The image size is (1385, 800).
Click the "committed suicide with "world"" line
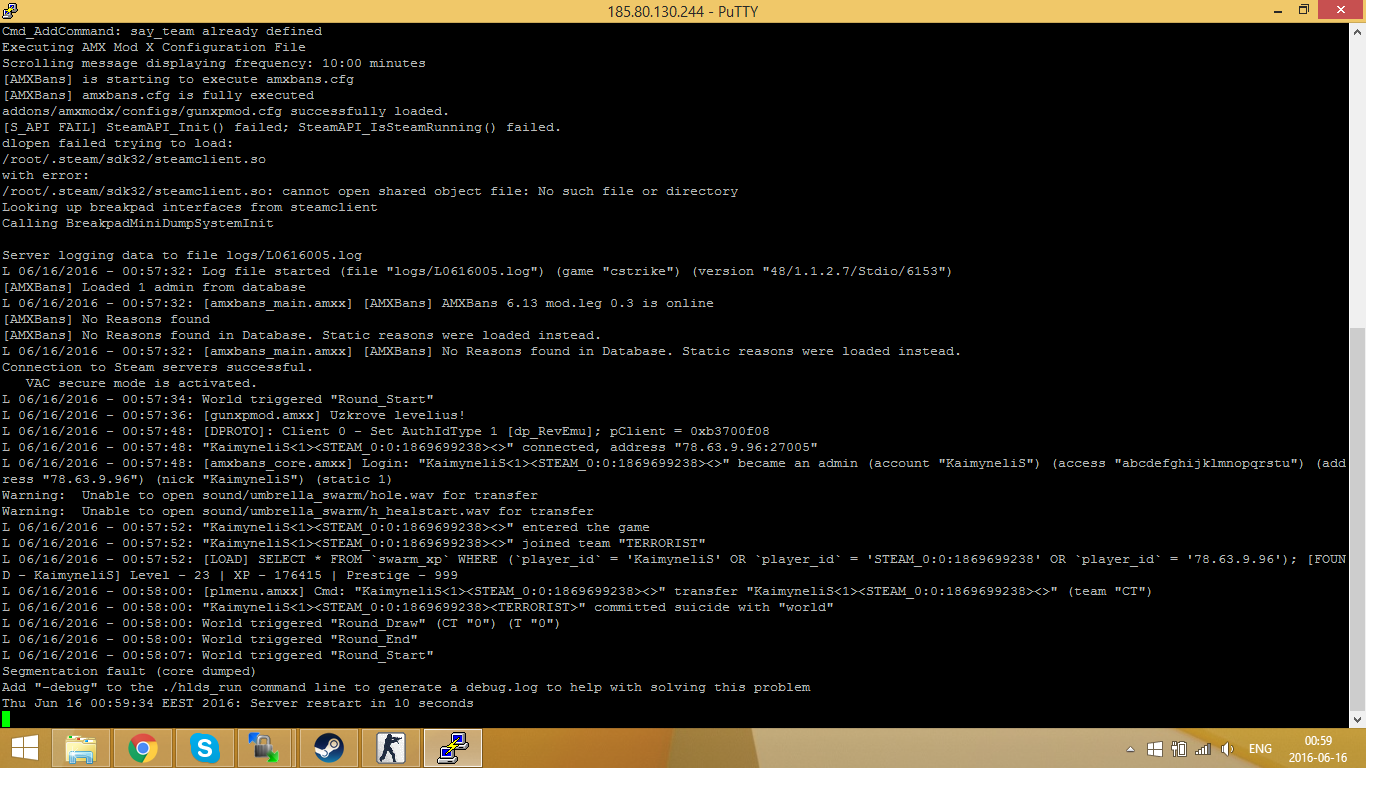point(417,607)
